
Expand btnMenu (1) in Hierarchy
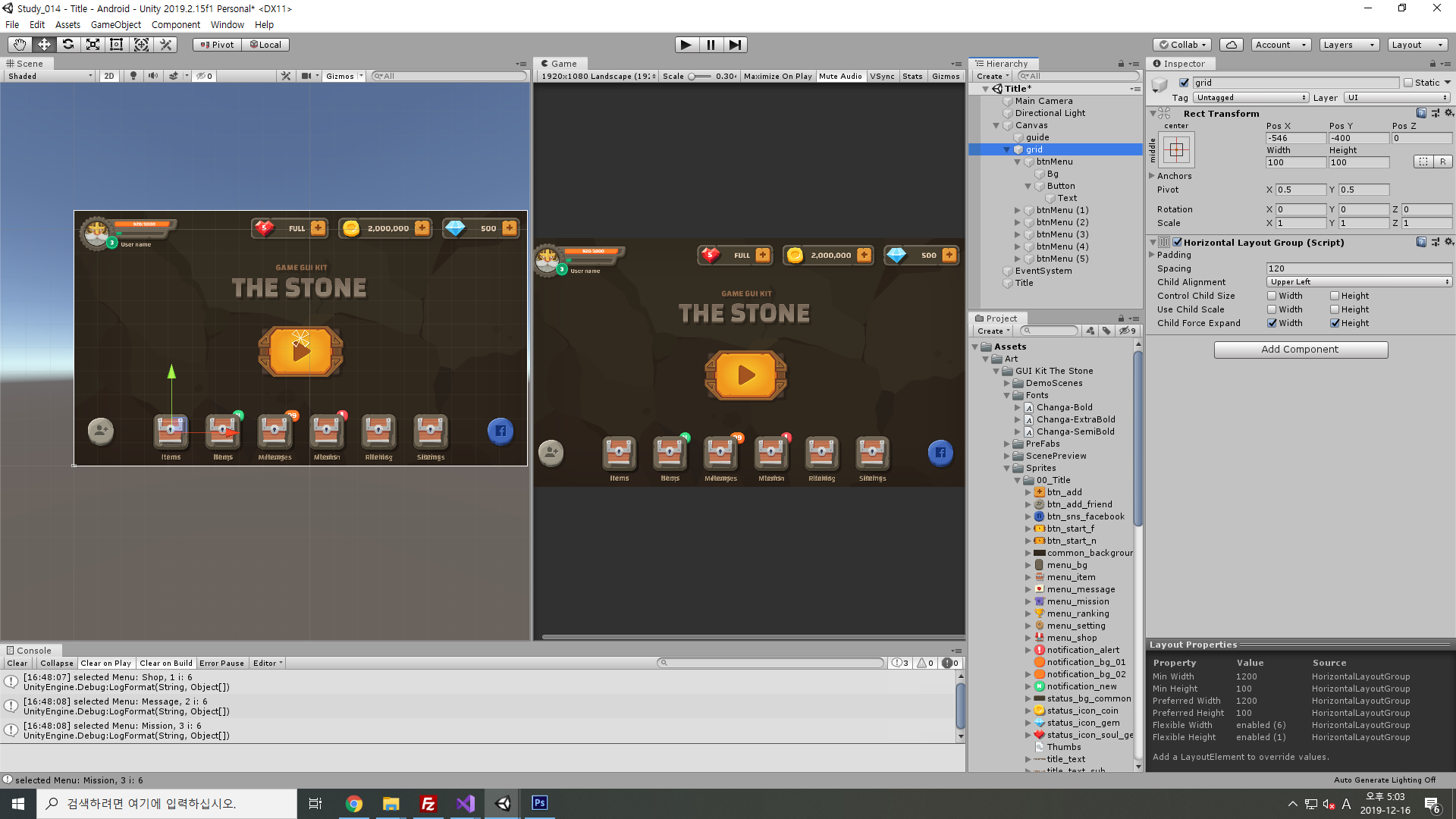(x=1018, y=210)
